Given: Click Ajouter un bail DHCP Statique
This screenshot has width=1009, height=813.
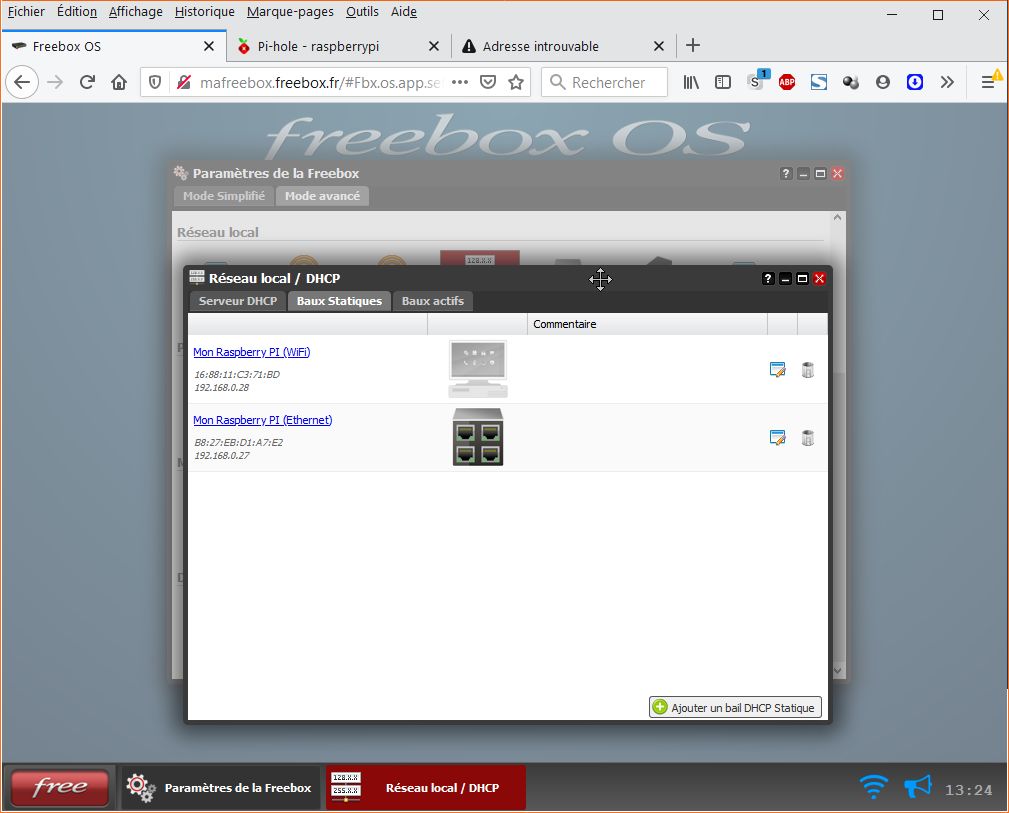Looking at the screenshot, I should pyautogui.click(x=735, y=707).
